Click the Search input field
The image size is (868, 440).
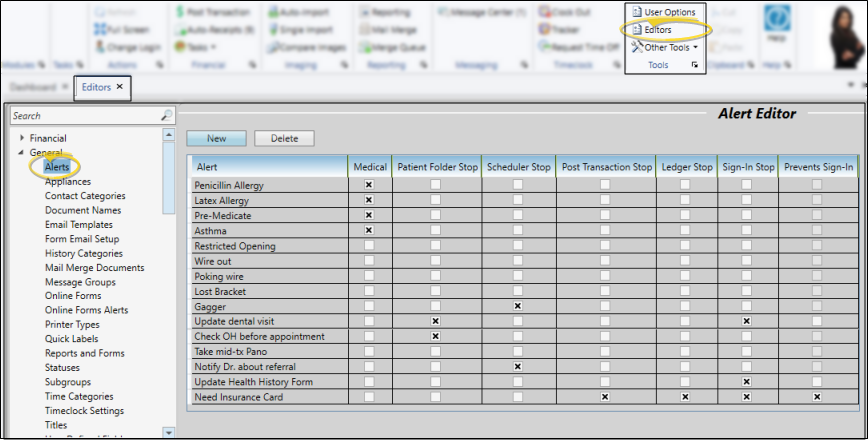(84, 116)
